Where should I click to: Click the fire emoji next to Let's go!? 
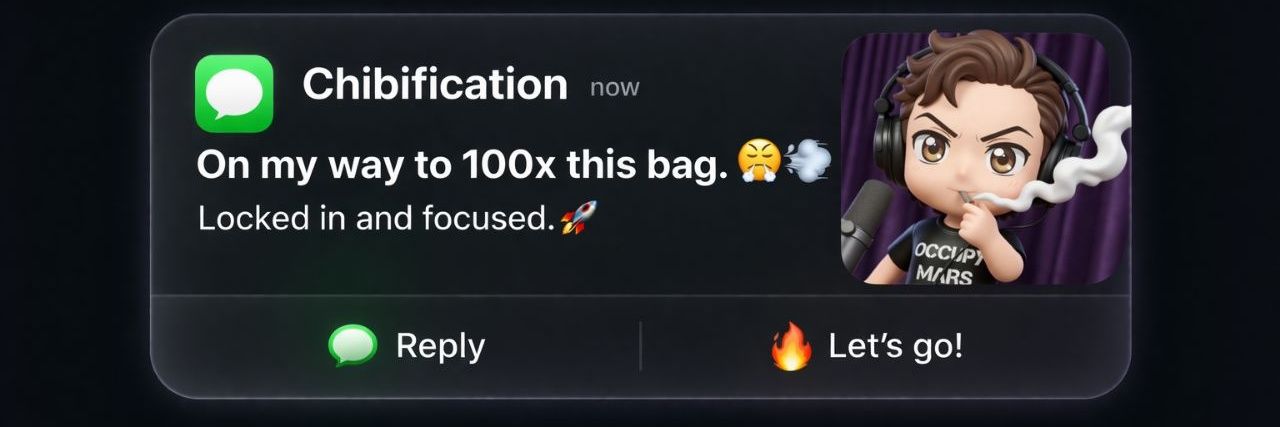pos(791,347)
